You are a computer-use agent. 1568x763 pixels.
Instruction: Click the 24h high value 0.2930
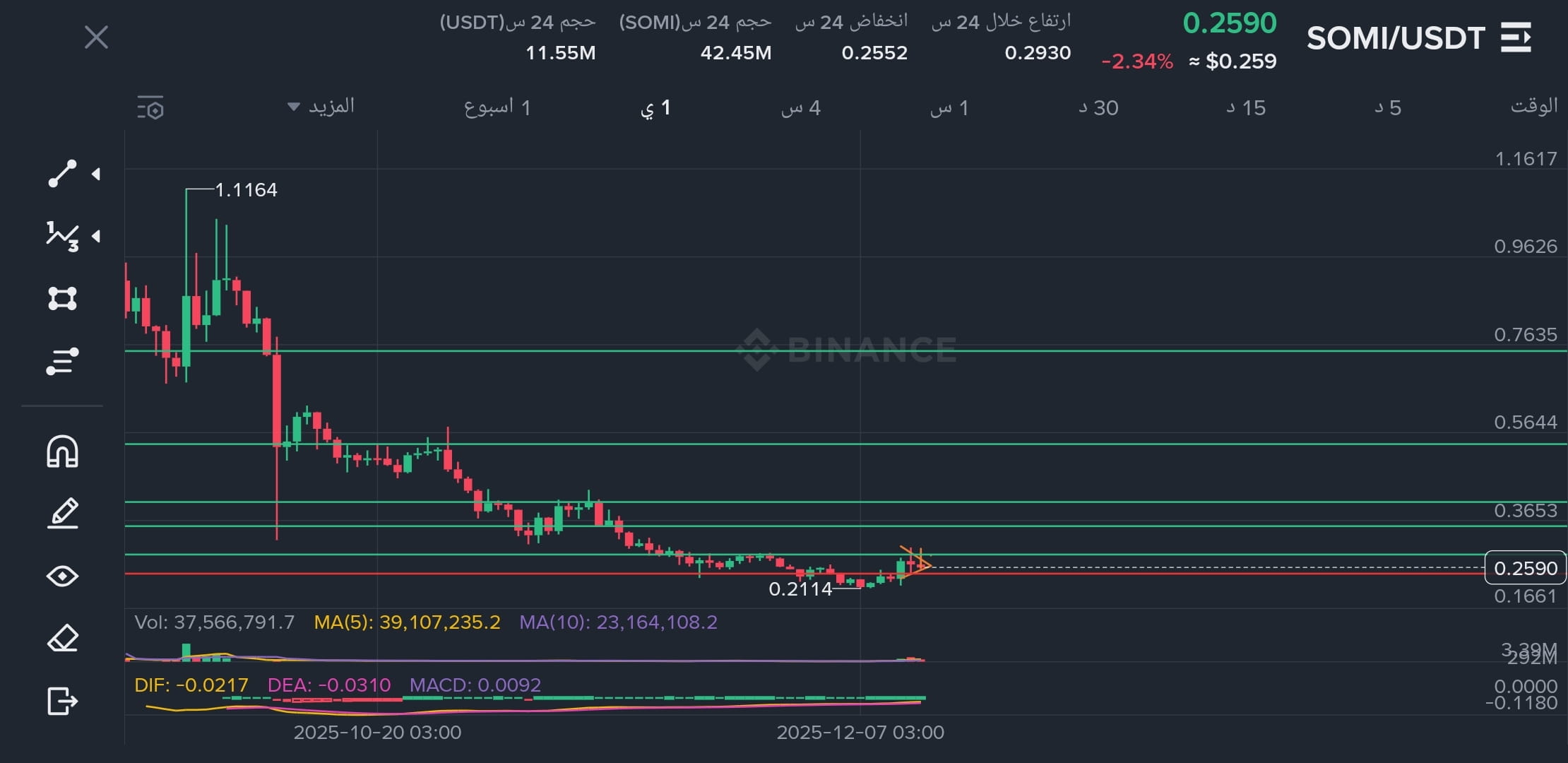point(1038,53)
